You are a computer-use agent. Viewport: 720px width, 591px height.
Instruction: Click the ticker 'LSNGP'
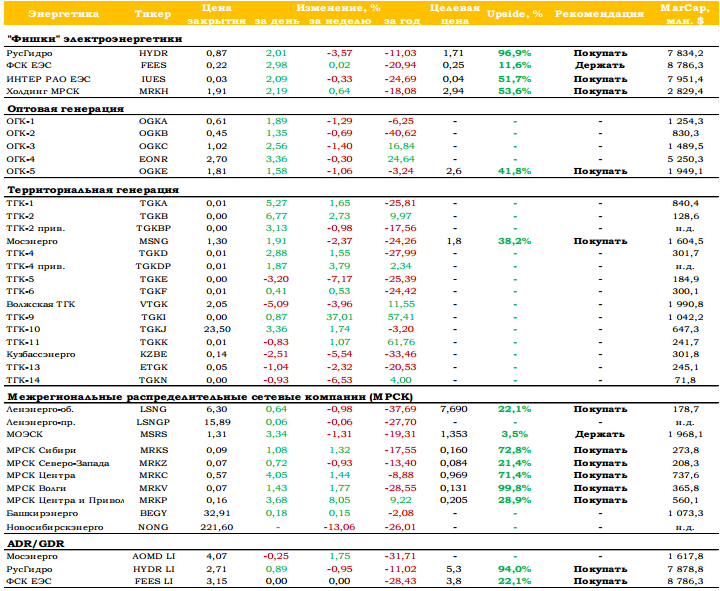pos(153,422)
